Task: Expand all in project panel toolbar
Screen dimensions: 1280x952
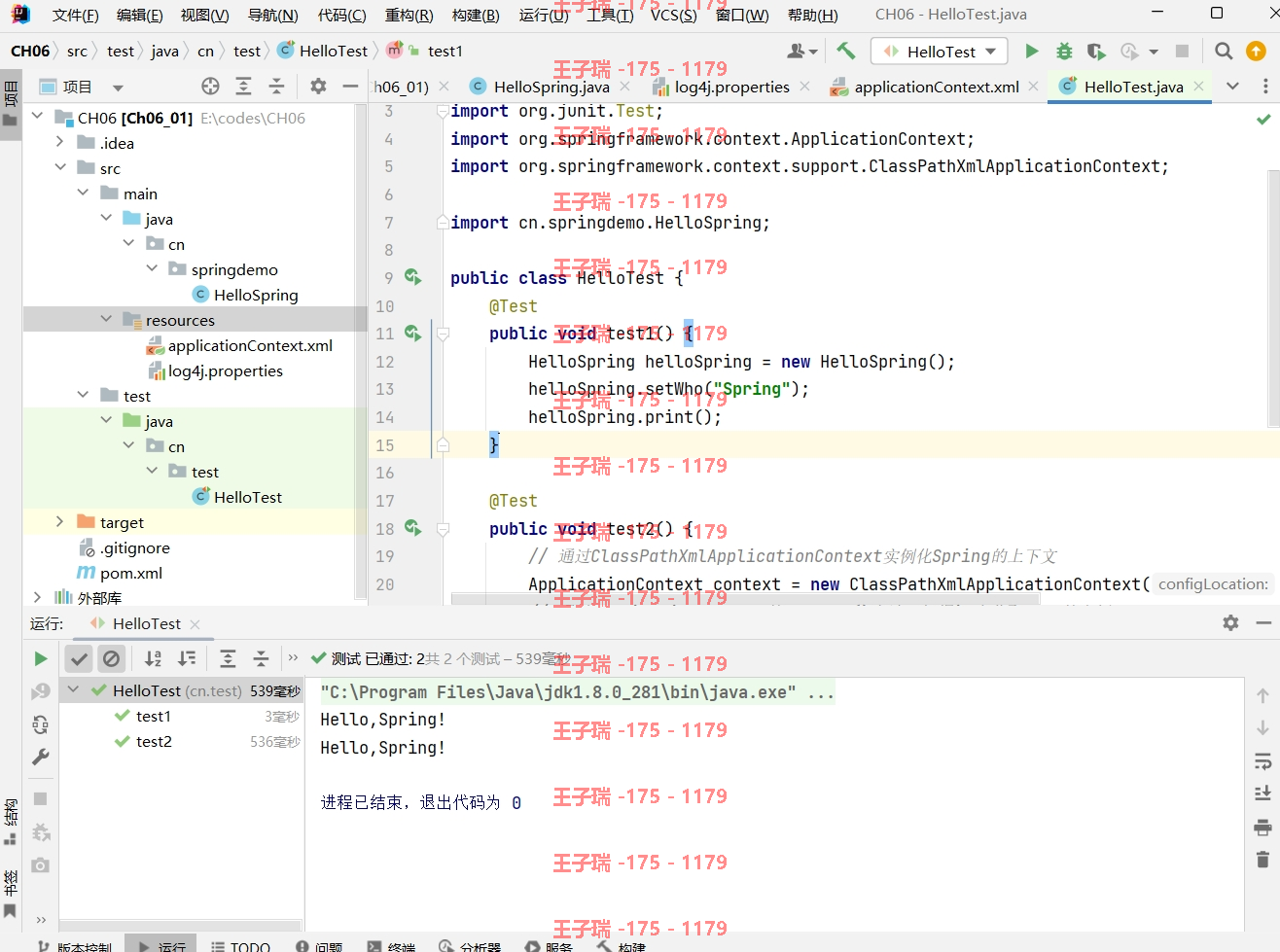Action: pos(243,87)
